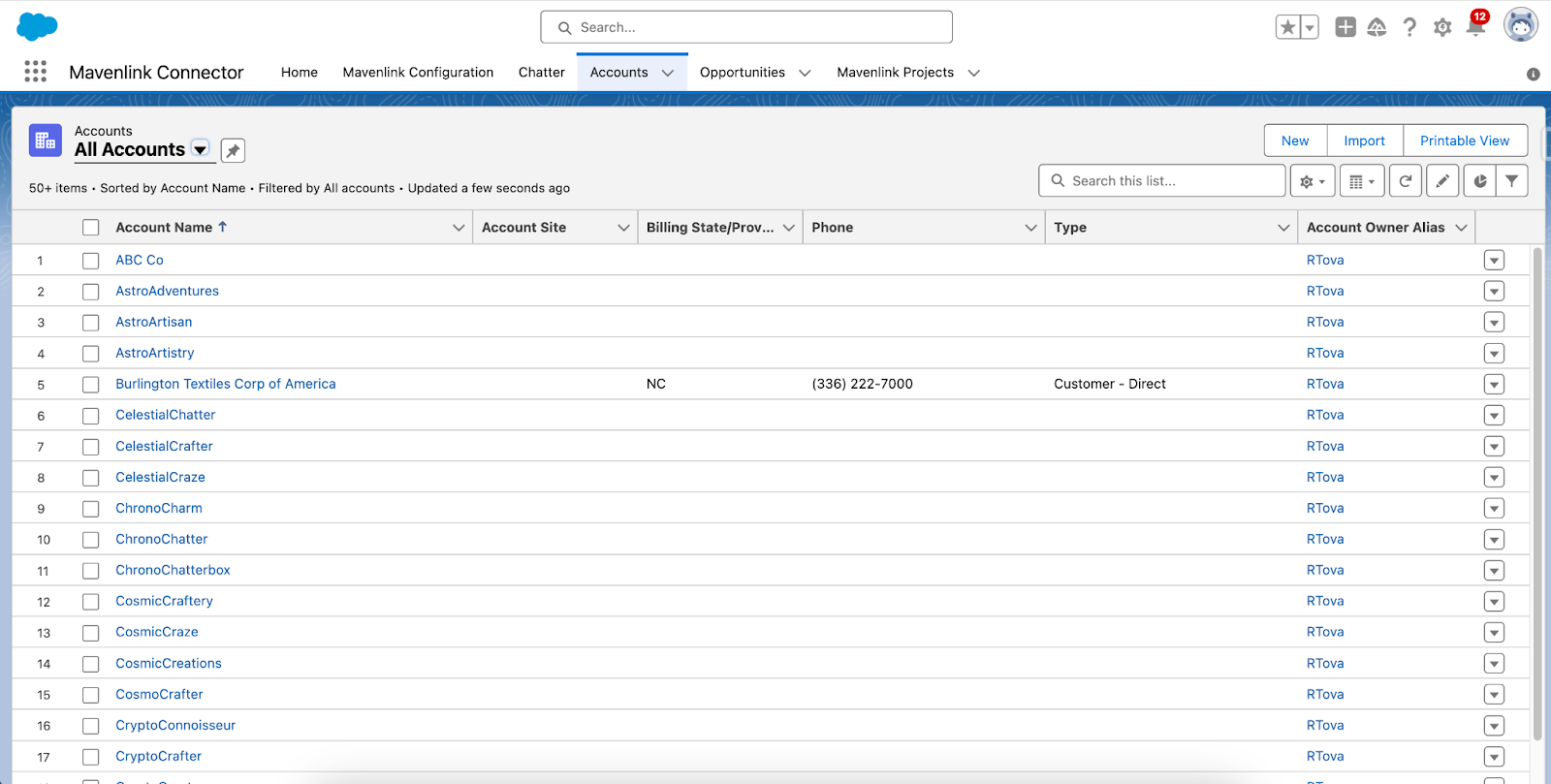Sort by the Account Name column header
1551x784 pixels.
pos(172,227)
